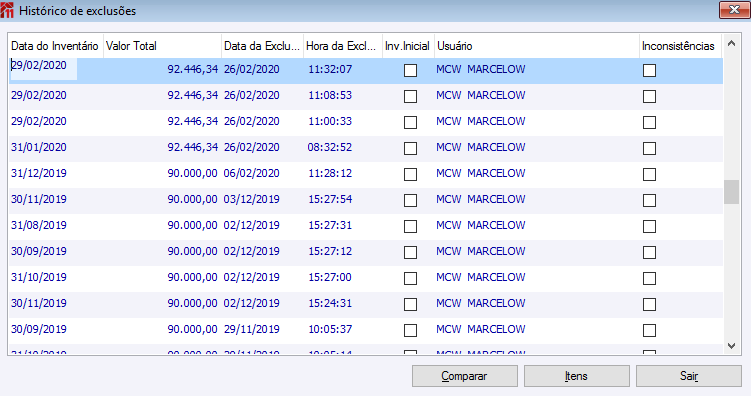Toggle Inv.Inicial checkbox in 15:27:54 row
The width and height of the screenshot is (751, 396).
tap(410, 200)
